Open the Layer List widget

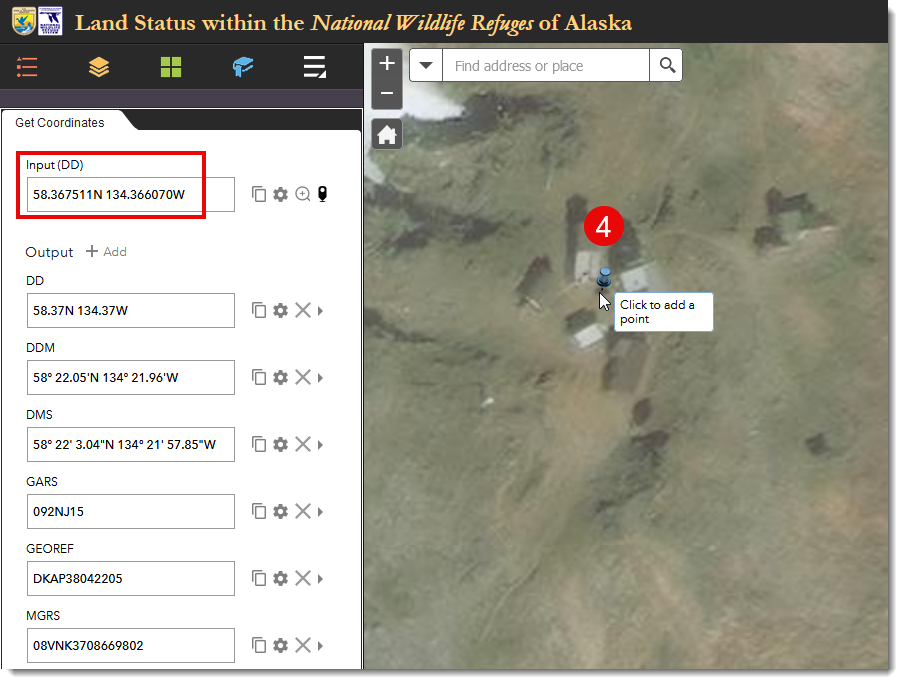click(99, 67)
